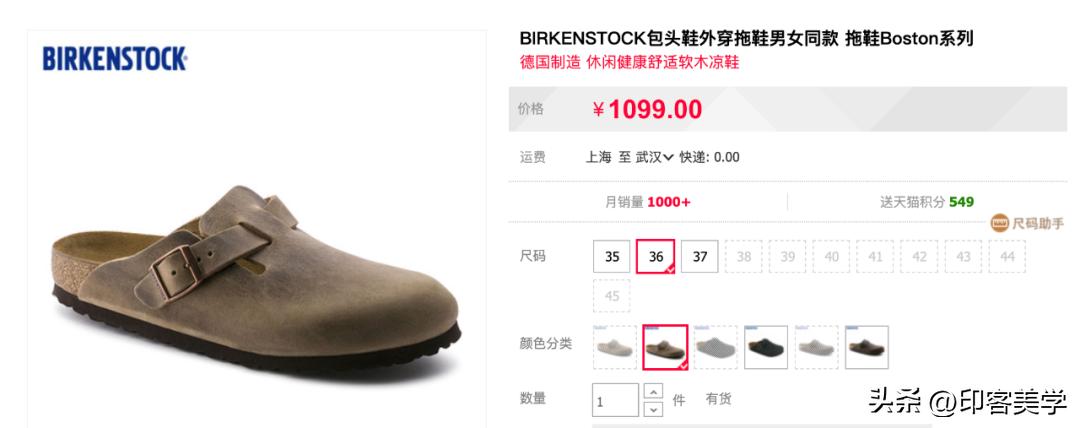This screenshot has width=1080, height=428.
Task: Select size 37
Action: (x=700, y=257)
